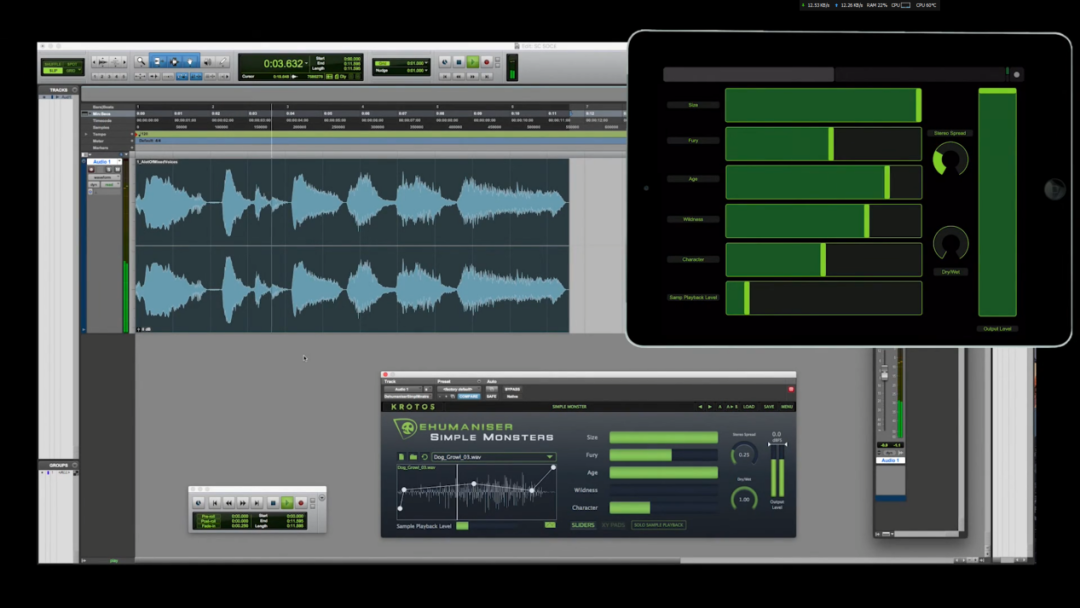Open the Audio 1 track selector in plugin header
The height and width of the screenshot is (608, 1080).
[403, 389]
